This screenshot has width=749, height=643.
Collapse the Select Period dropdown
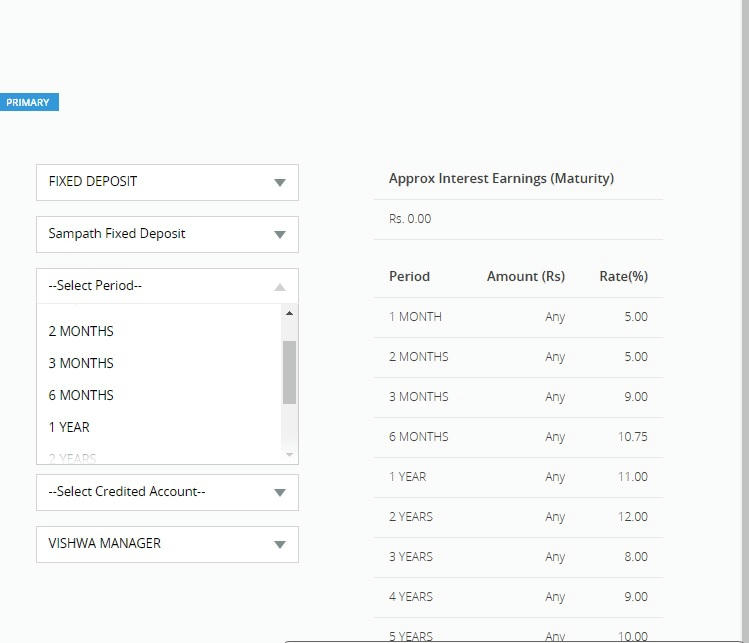(x=167, y=286)
